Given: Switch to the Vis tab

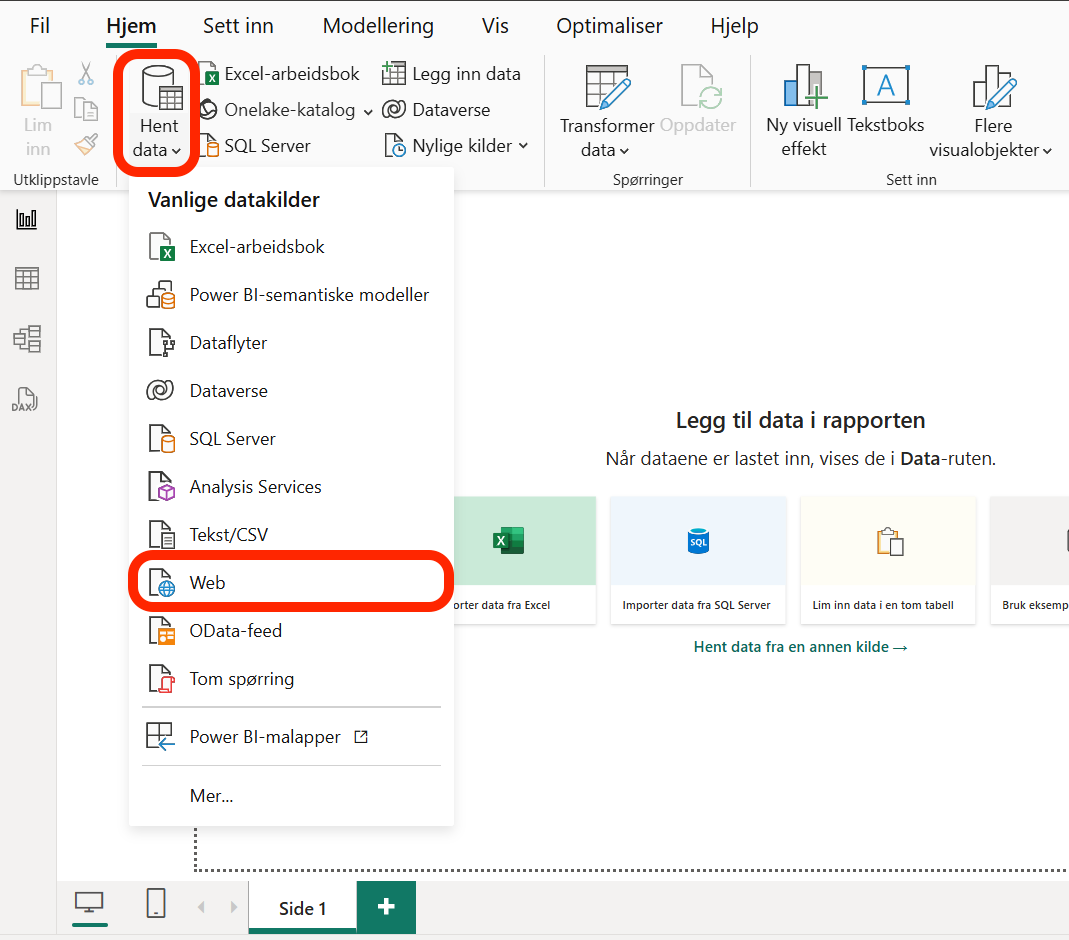Looking at the screenshot, I should 495,26.
